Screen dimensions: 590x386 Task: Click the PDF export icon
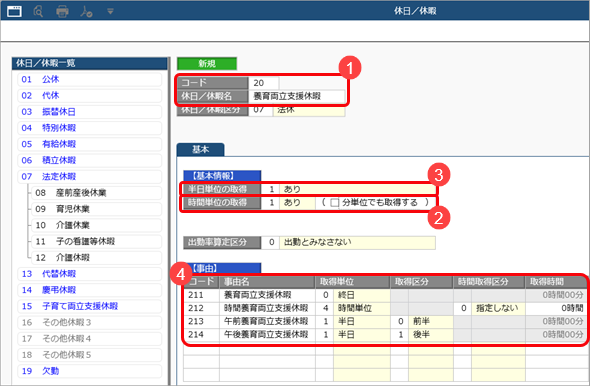[86, 11]
